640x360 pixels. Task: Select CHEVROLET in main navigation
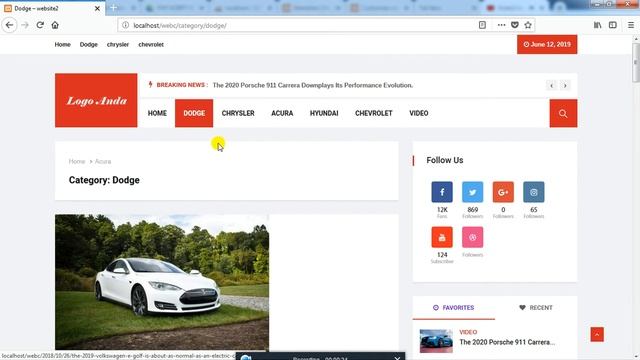click(373, 113)
